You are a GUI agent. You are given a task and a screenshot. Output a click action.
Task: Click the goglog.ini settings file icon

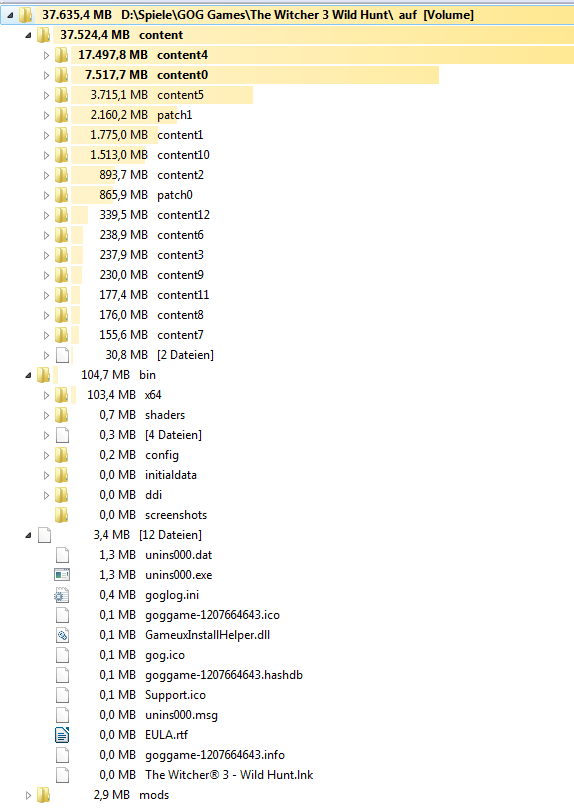pos(62,595)
